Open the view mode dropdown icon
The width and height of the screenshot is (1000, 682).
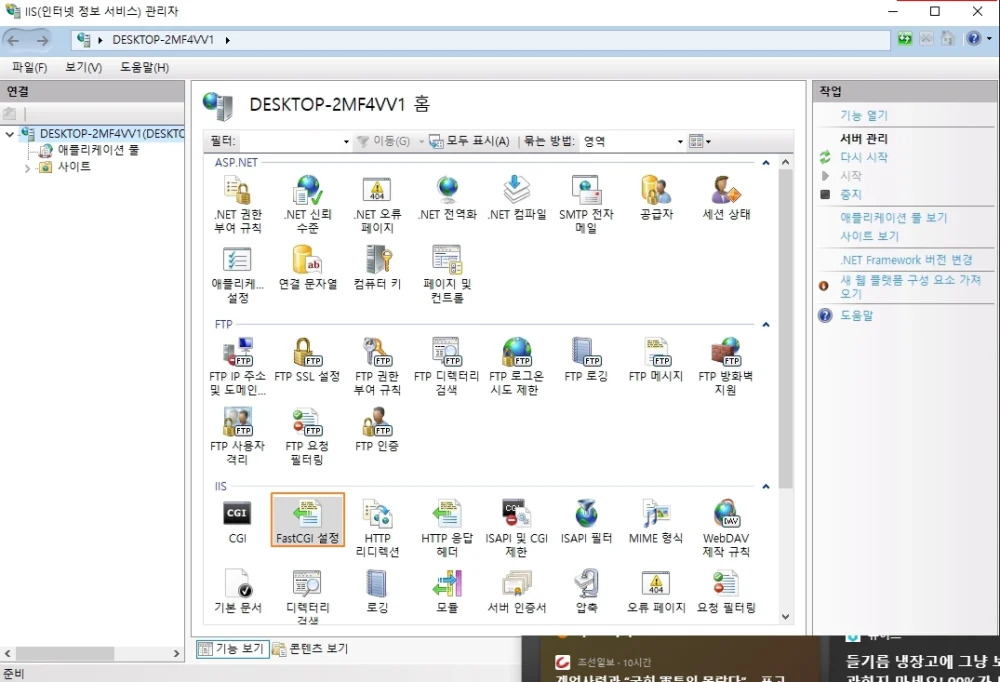[700, 141]
